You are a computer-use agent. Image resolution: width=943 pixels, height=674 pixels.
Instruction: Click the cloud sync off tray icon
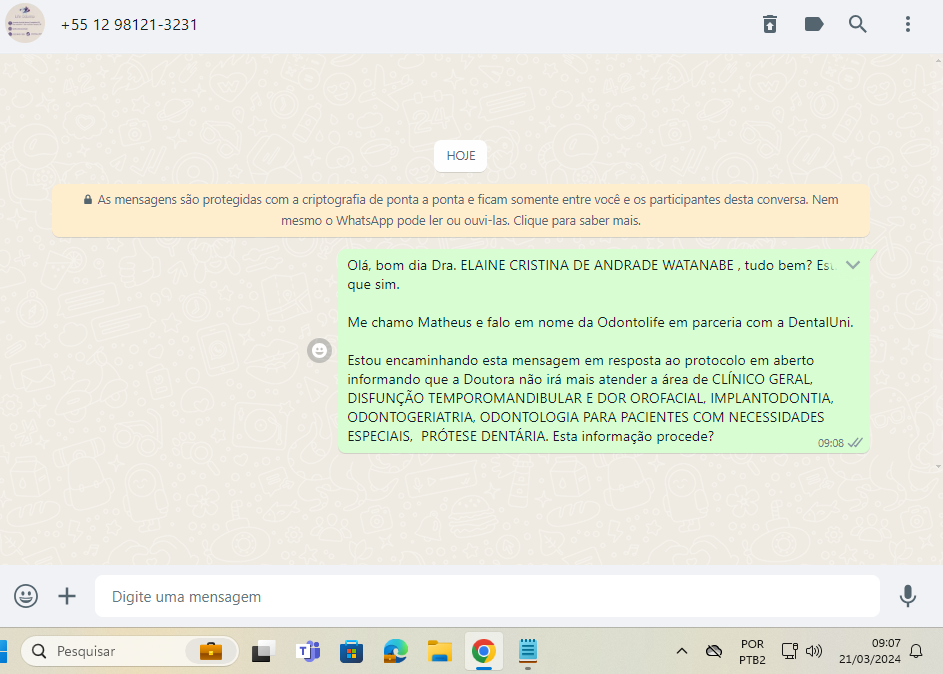(714, 651)
